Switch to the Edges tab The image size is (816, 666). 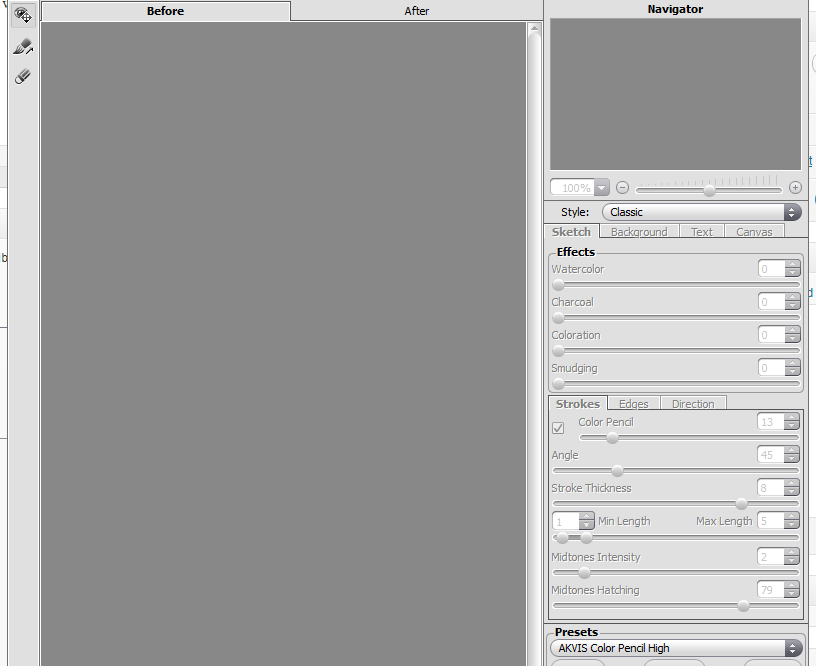point(633,404)
